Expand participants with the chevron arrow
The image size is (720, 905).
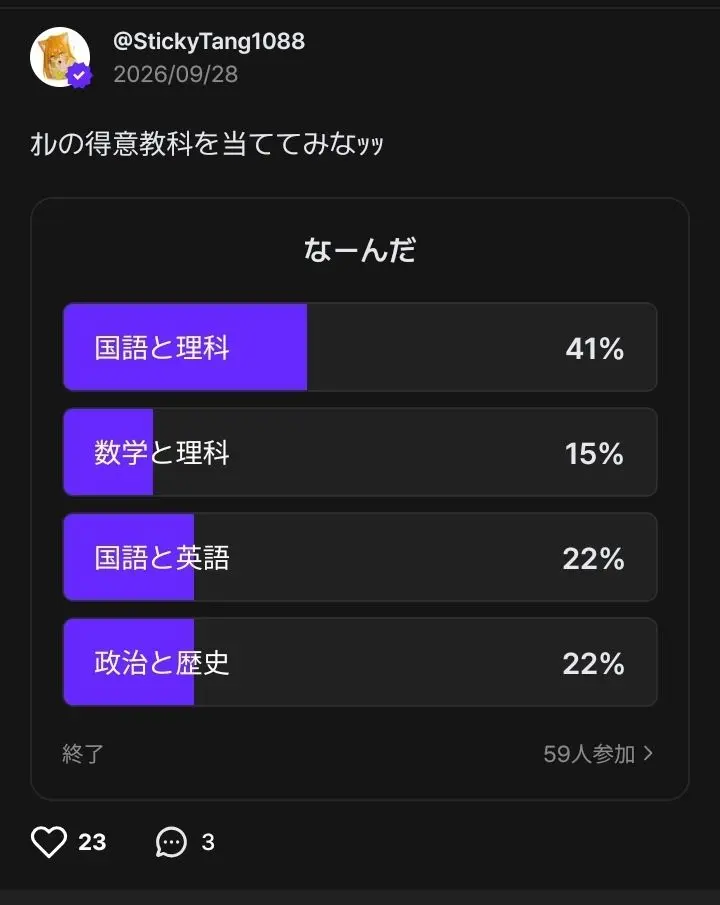[x=648, y=753]
